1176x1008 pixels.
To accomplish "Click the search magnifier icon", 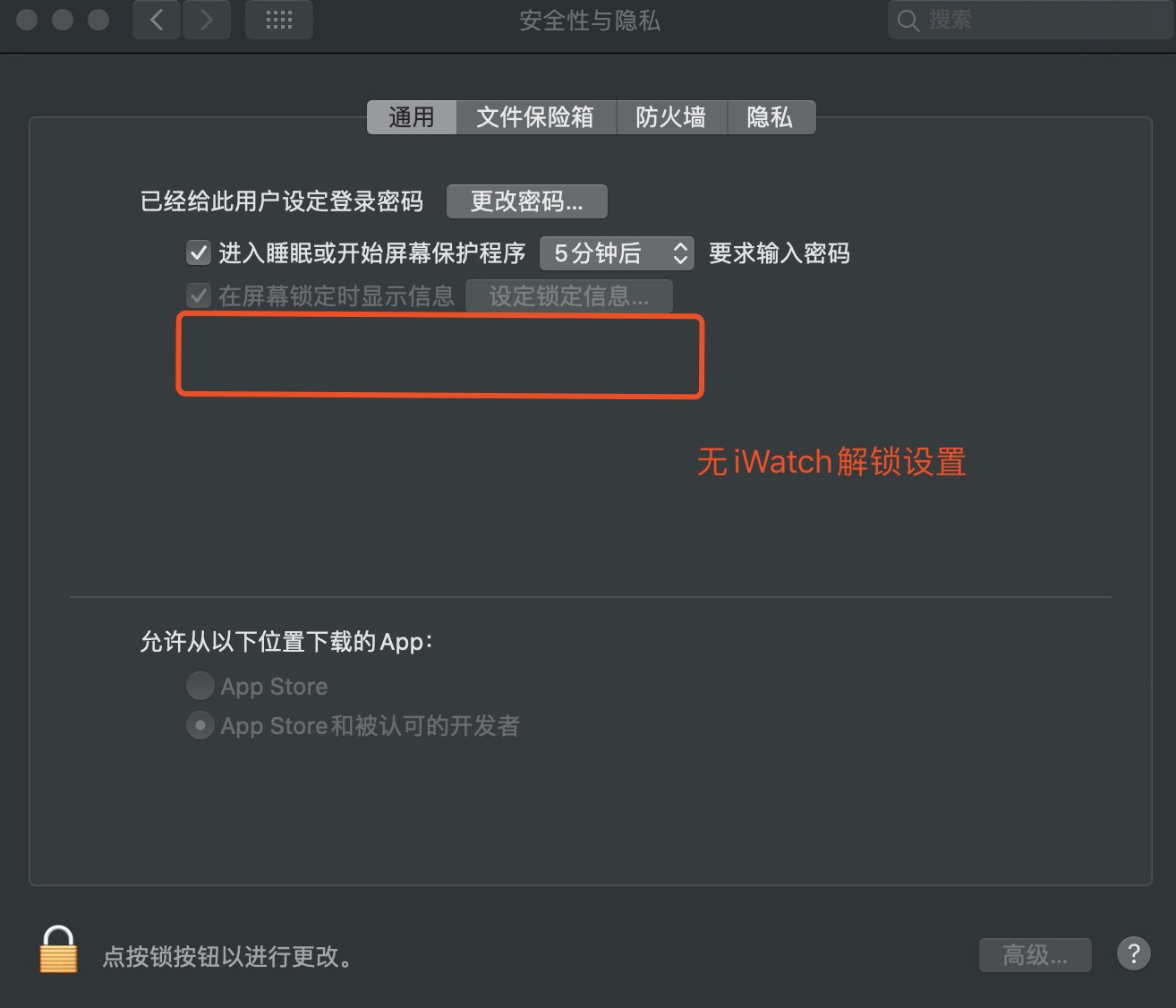I will coord(908,21).
